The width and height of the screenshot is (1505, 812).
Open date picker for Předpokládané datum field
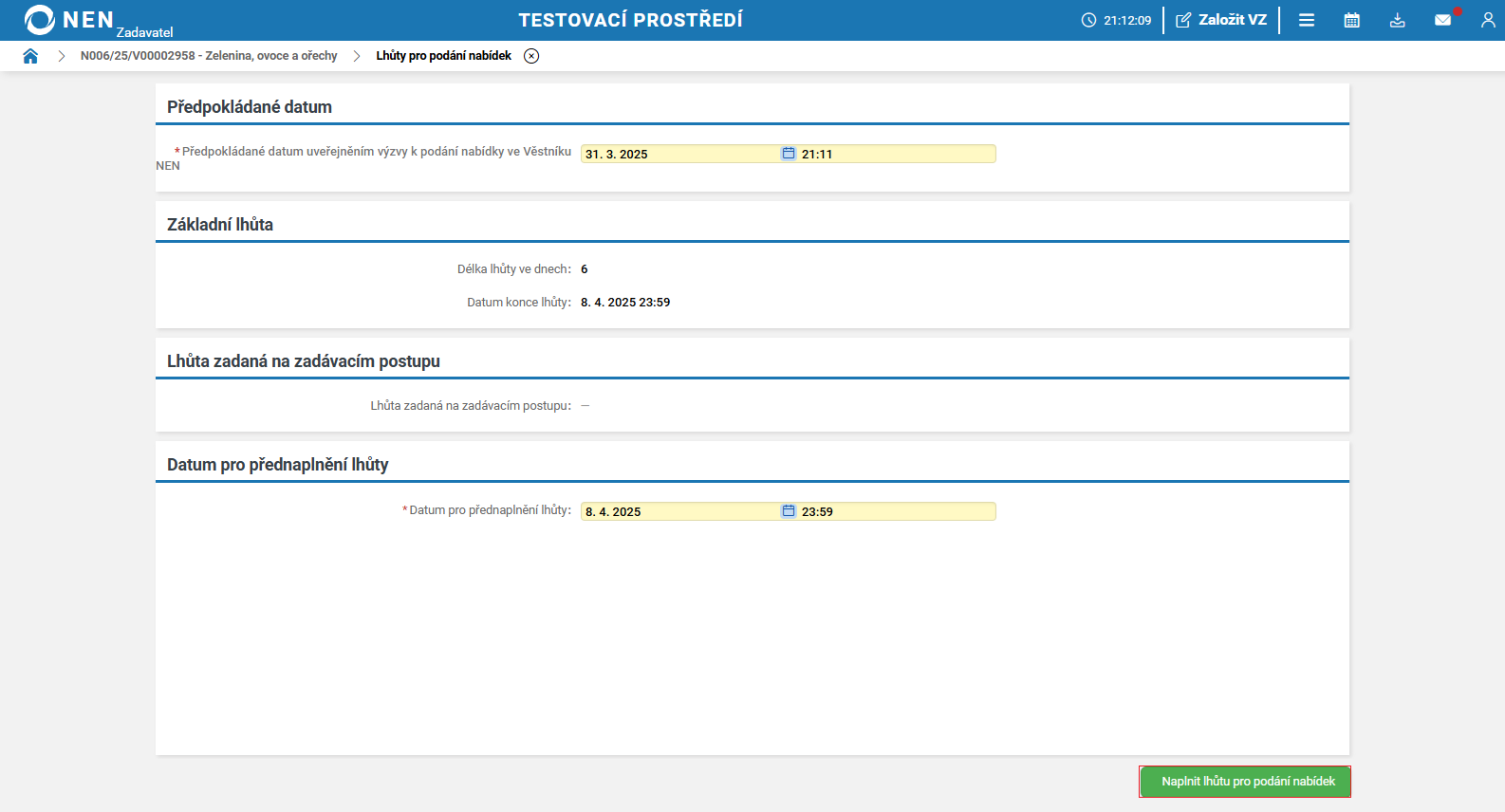pyautogui.click(x=788, y=154)
